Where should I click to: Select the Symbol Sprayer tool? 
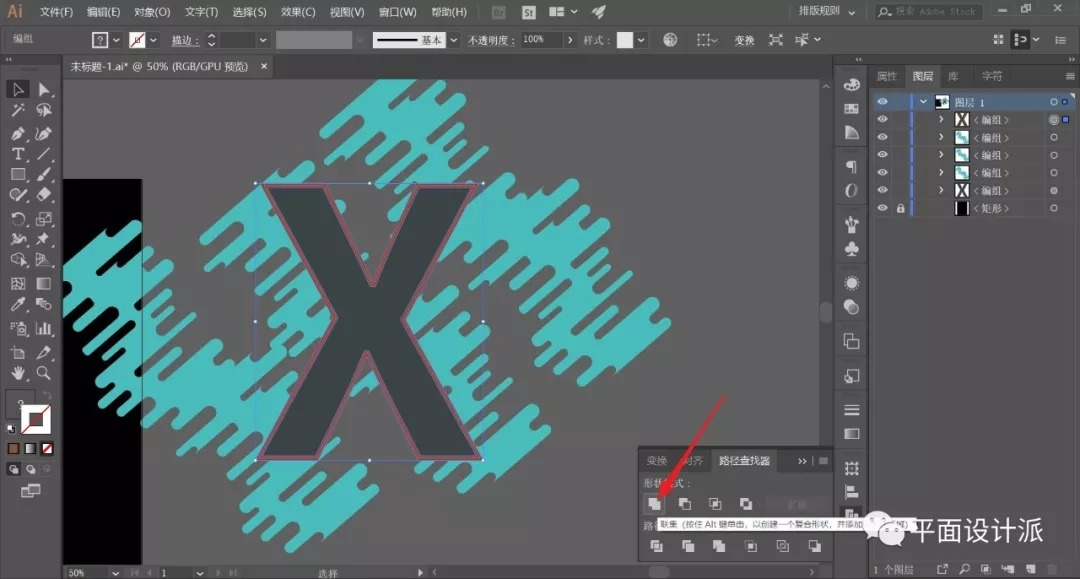coord(18,328)
